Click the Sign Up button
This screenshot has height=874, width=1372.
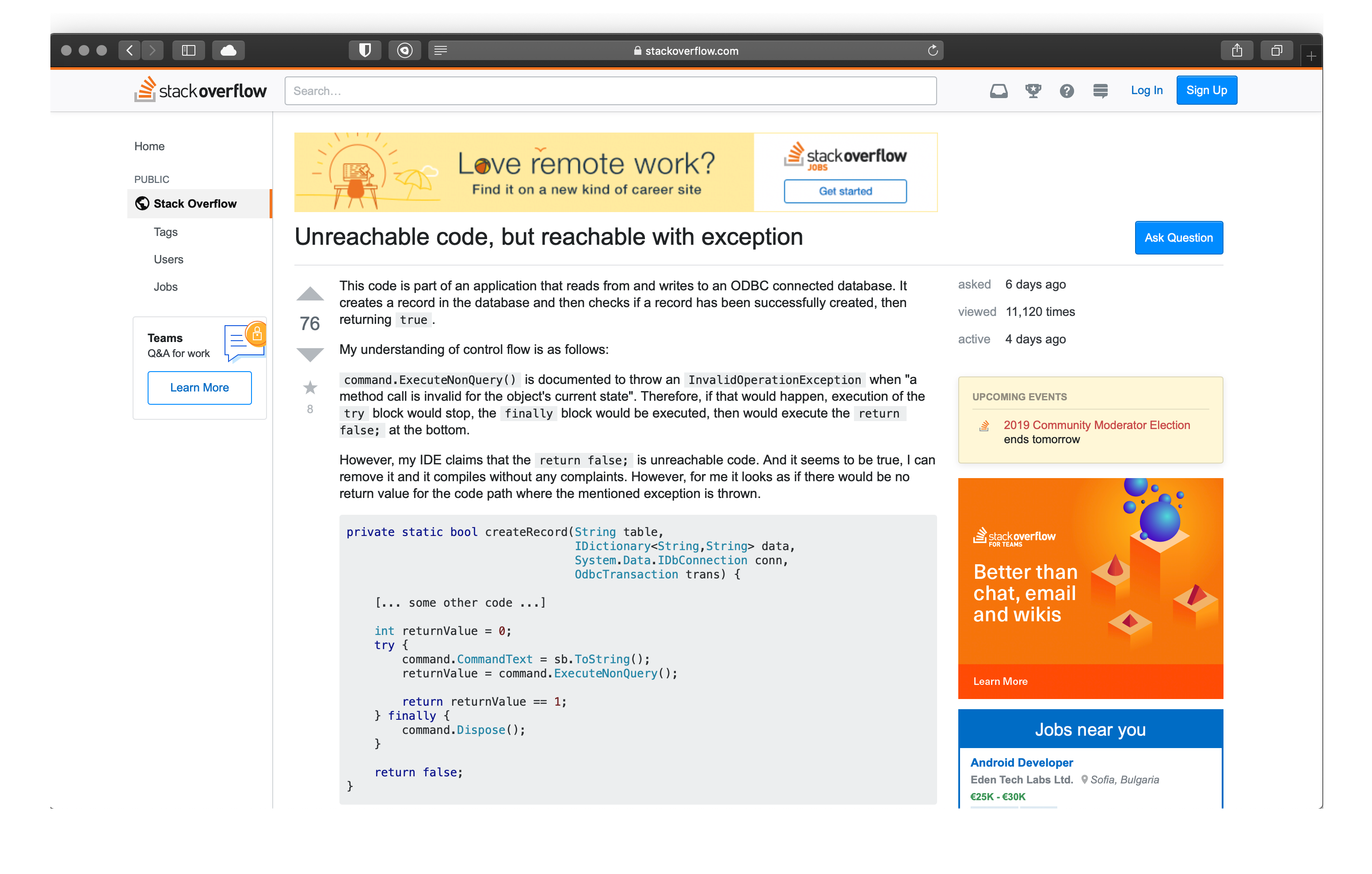click(1206, 90)
